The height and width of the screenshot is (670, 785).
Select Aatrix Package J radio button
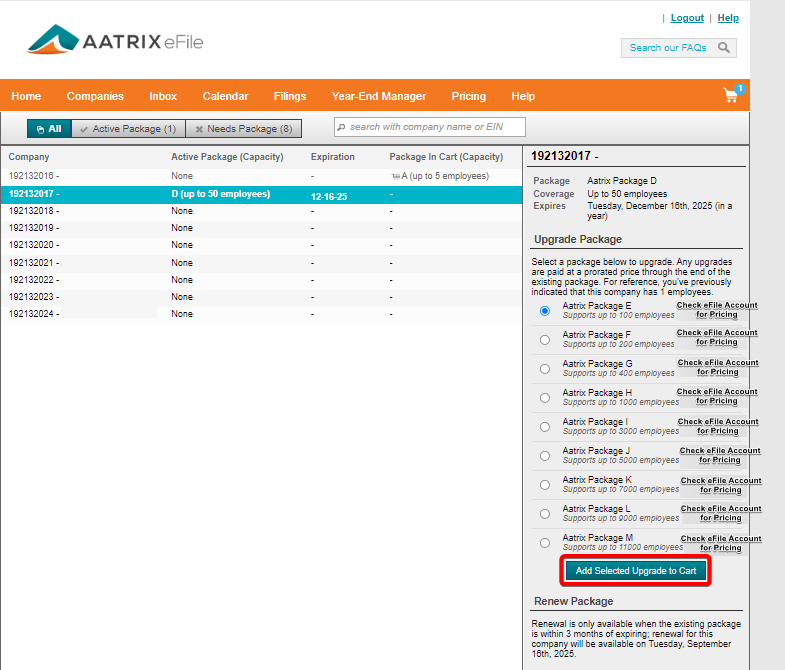[545, 456]
